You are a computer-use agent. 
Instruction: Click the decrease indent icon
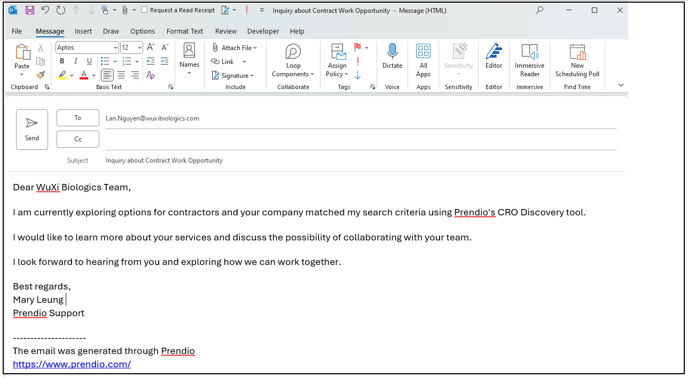click(150, 61)
